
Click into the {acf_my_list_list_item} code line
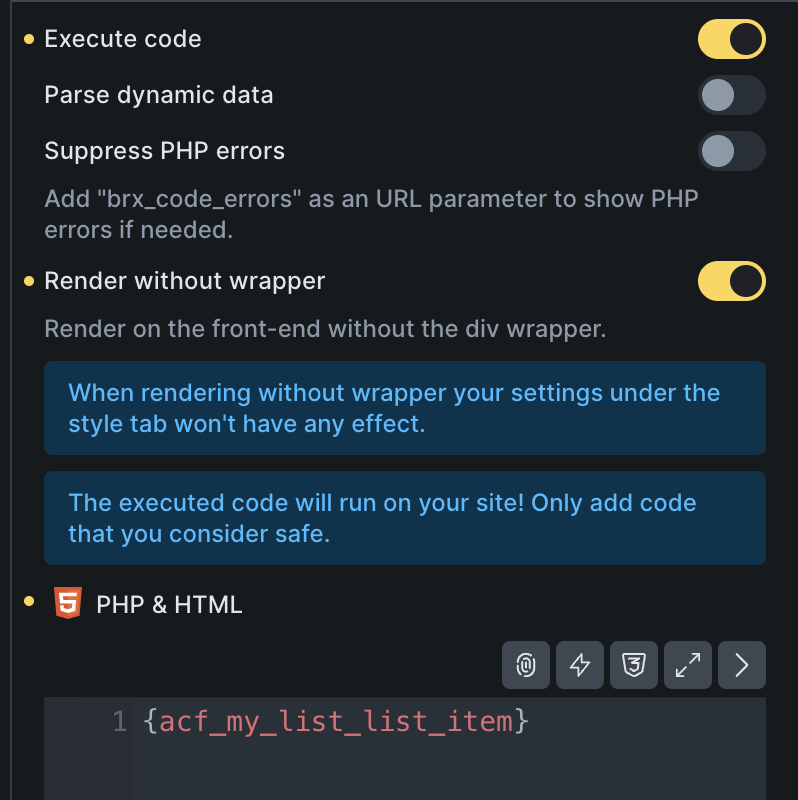pos(336,721)
